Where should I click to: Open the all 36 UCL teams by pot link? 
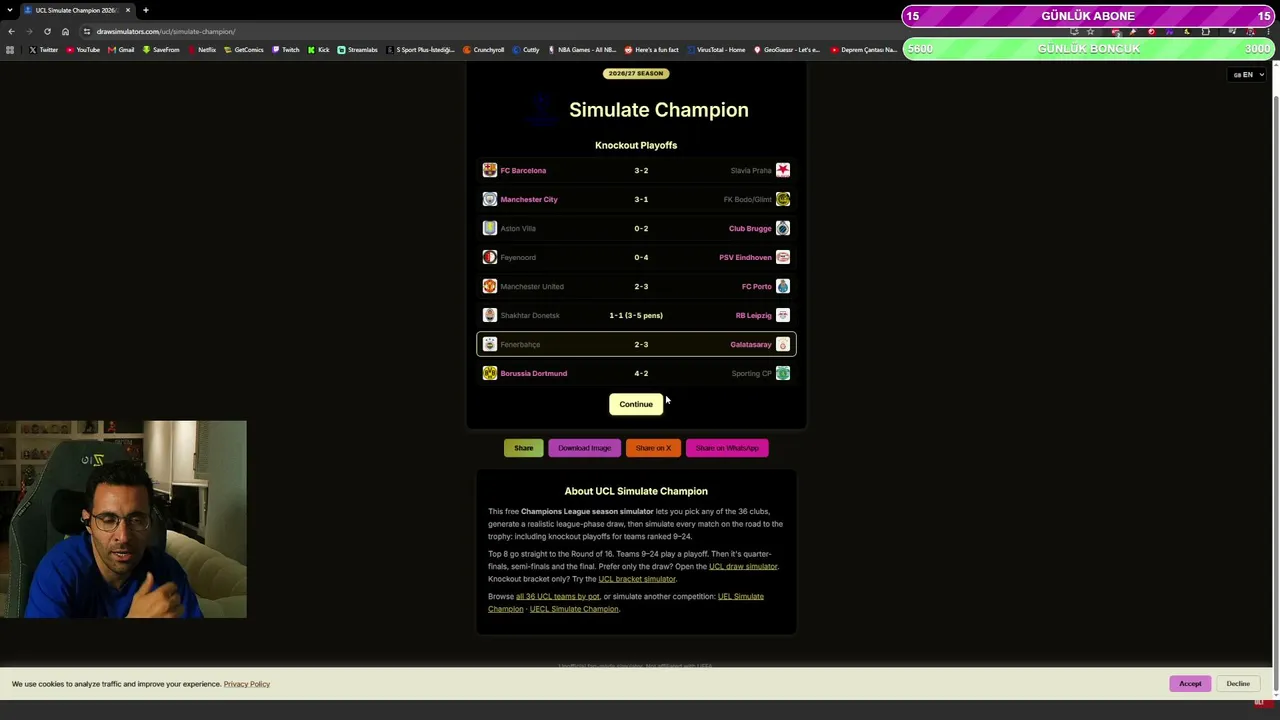[x=558, y=596]
